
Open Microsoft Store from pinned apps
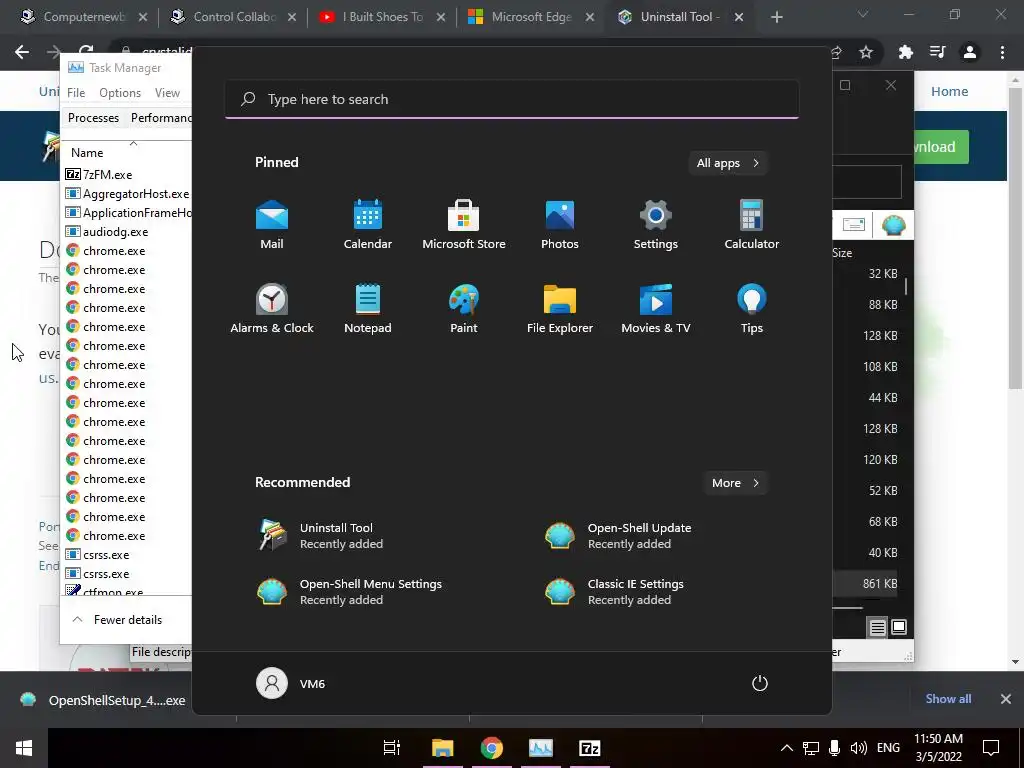tap(464, 225)
